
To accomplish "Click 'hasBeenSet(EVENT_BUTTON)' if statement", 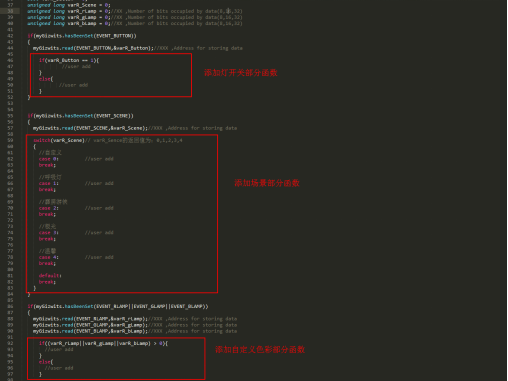I will point(82,36).
